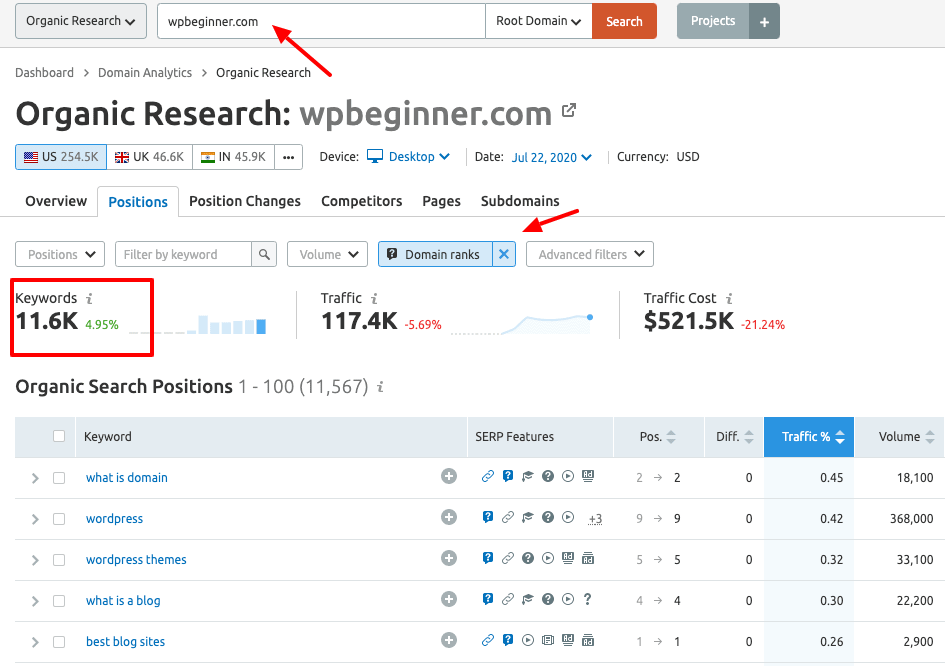
Task: Select the Positions tab
Action: tap(138, 202)
